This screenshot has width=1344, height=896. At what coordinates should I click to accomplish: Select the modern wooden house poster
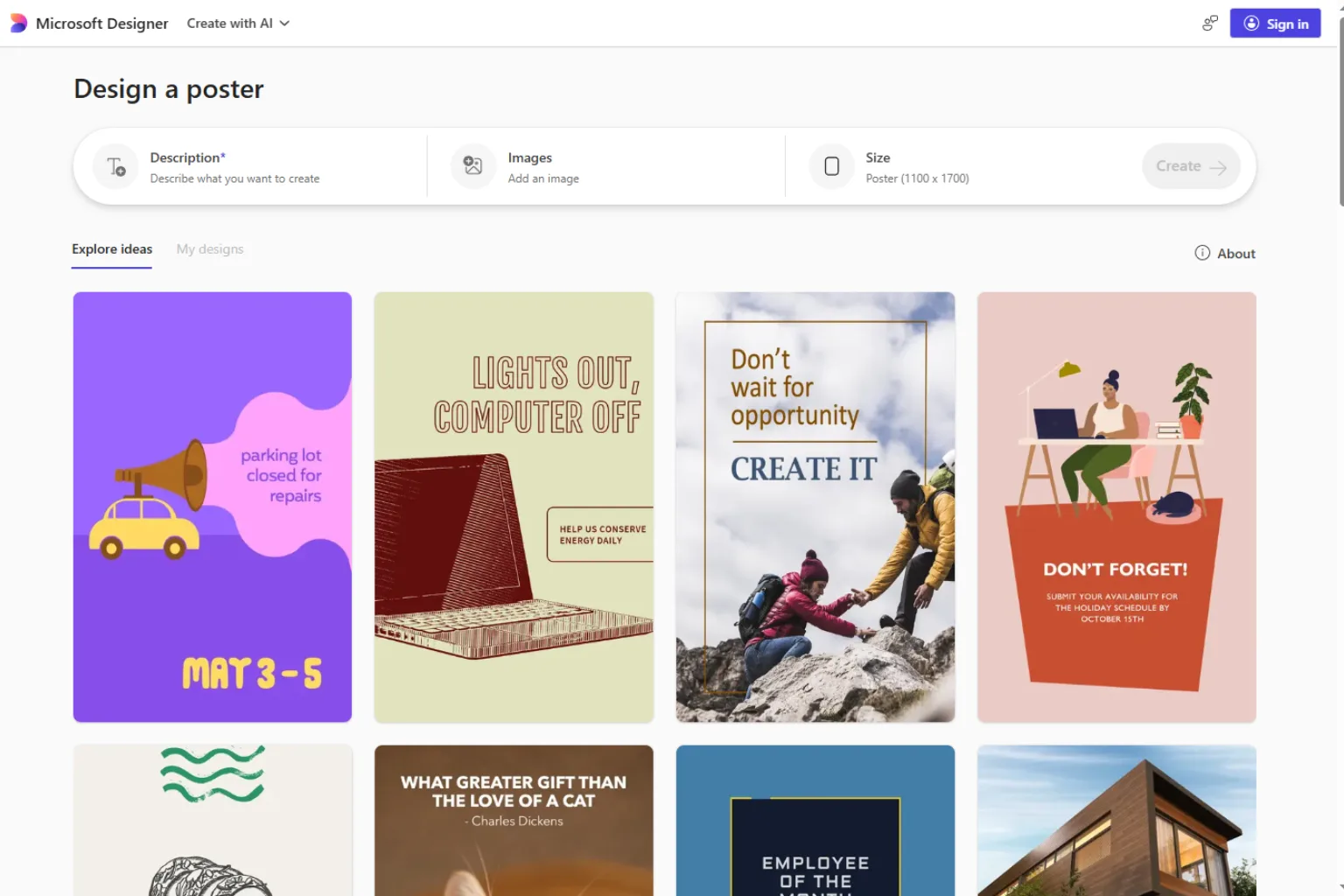(1116, 821)
